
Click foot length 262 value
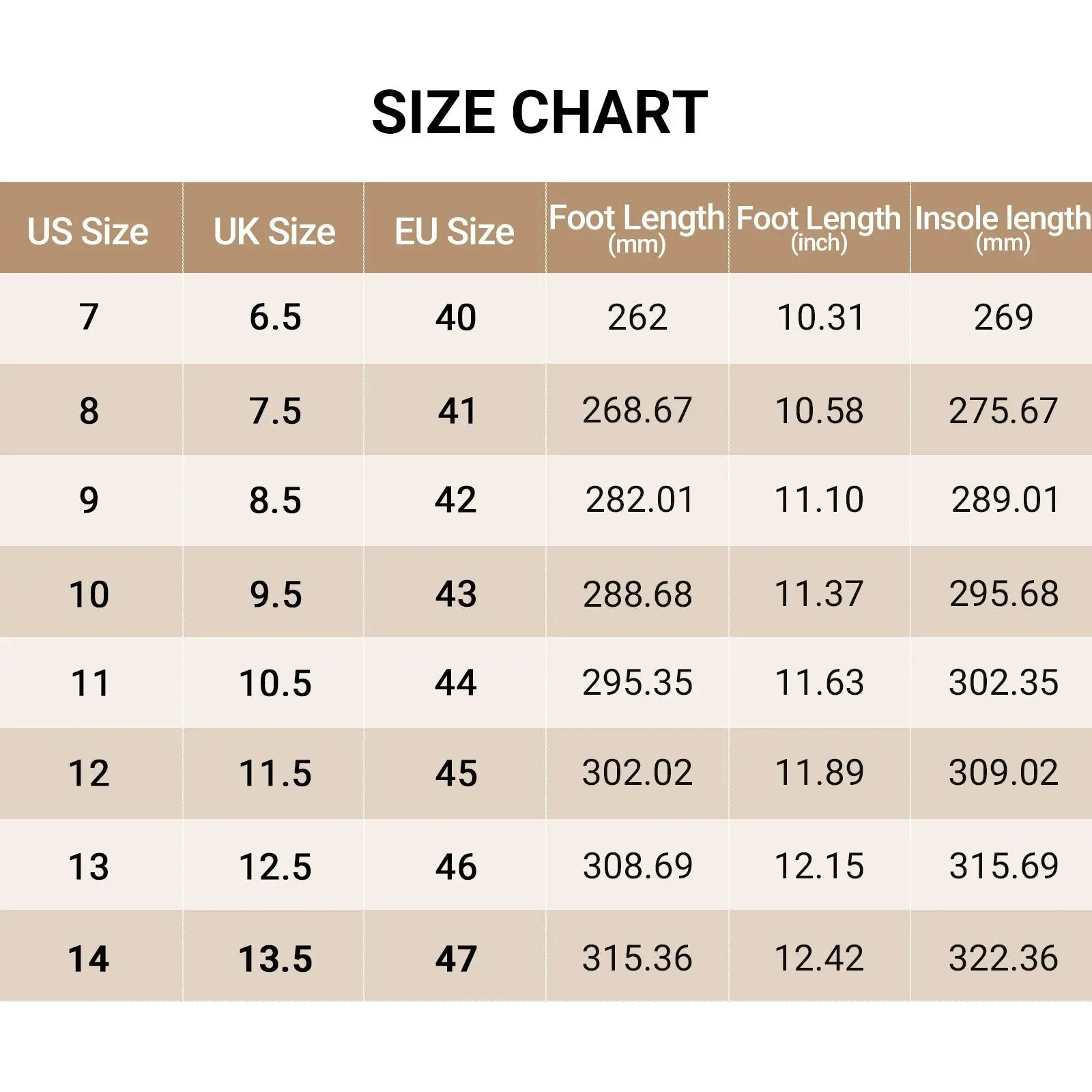pyautogui.click(x=637, y=317)
